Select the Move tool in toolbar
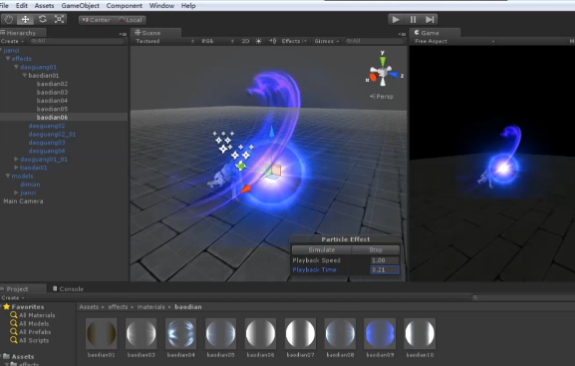Screen dimensions: 575x366 [x=25, y=19]
